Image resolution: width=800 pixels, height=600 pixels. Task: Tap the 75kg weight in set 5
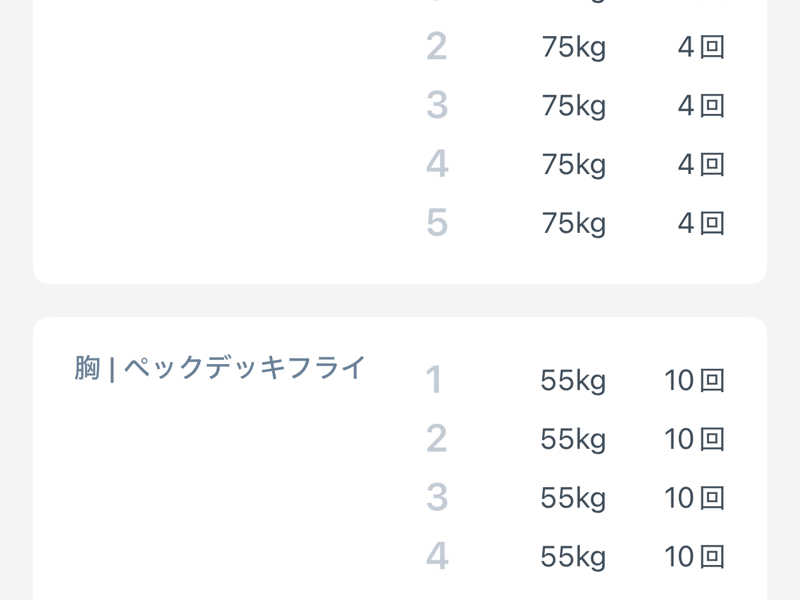[x=573, y=223]
